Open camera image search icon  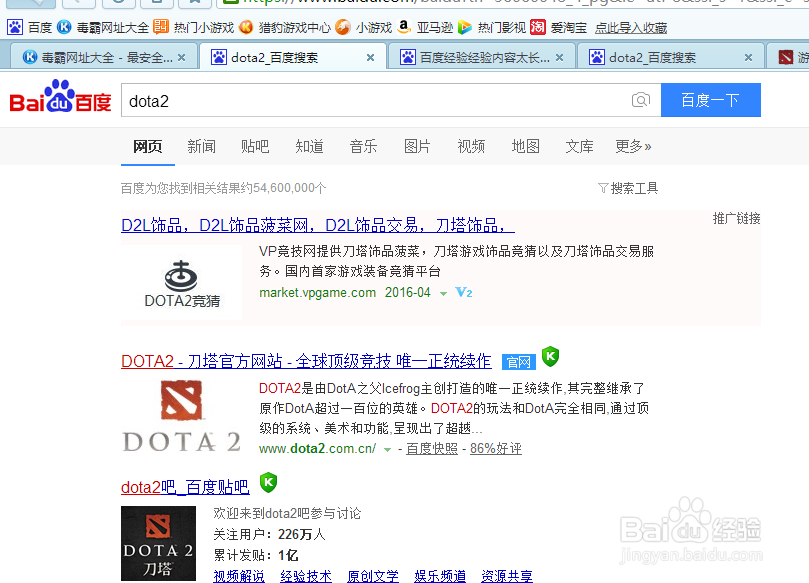click(x=640, y=100)
